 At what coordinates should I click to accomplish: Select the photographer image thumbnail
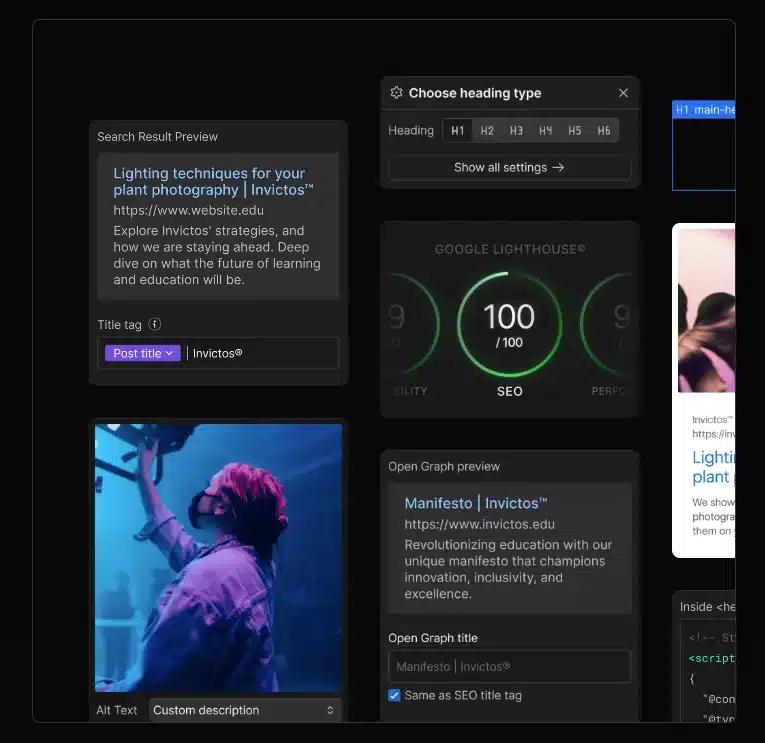coord(218,558)
